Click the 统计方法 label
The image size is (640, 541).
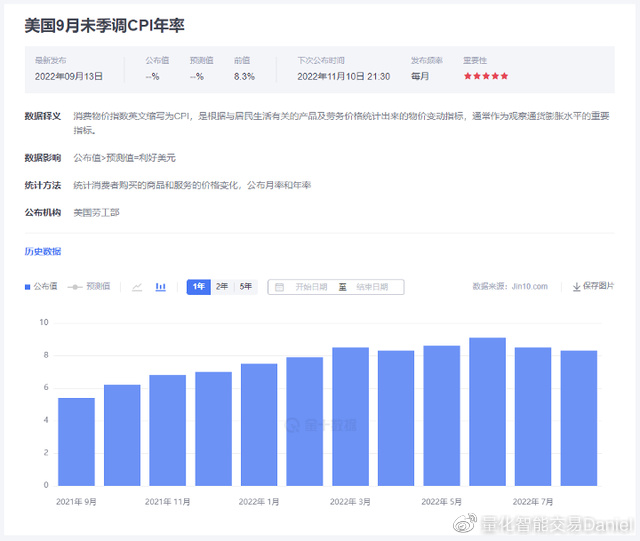tap(43, 185)
